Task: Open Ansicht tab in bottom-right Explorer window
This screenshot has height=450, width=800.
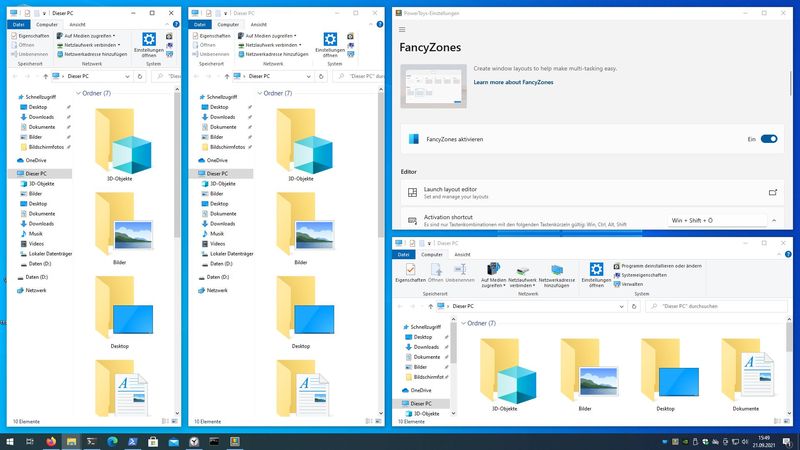Action: pos(462,255)
